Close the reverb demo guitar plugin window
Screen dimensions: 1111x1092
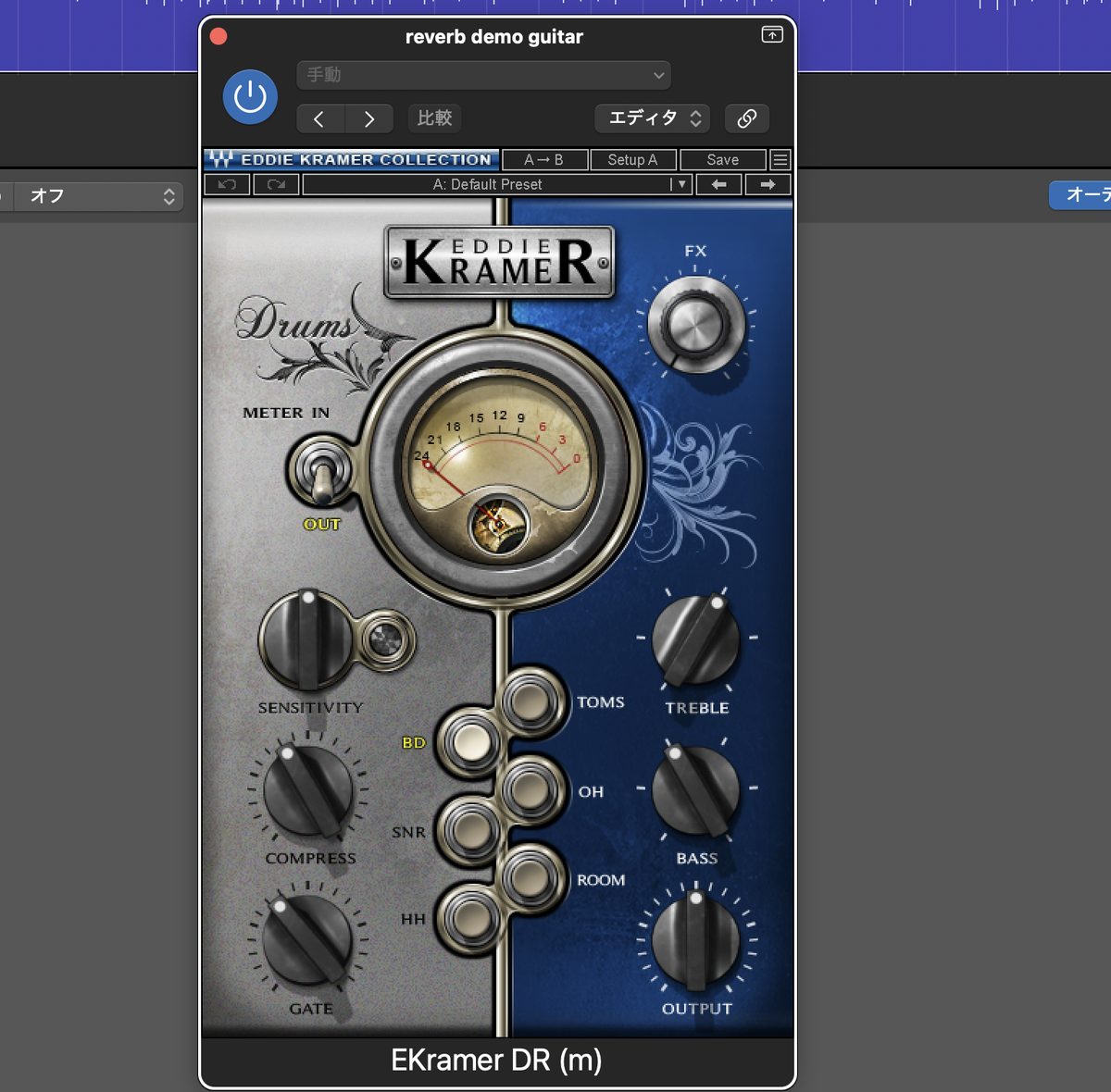click(x=218, y=36)
